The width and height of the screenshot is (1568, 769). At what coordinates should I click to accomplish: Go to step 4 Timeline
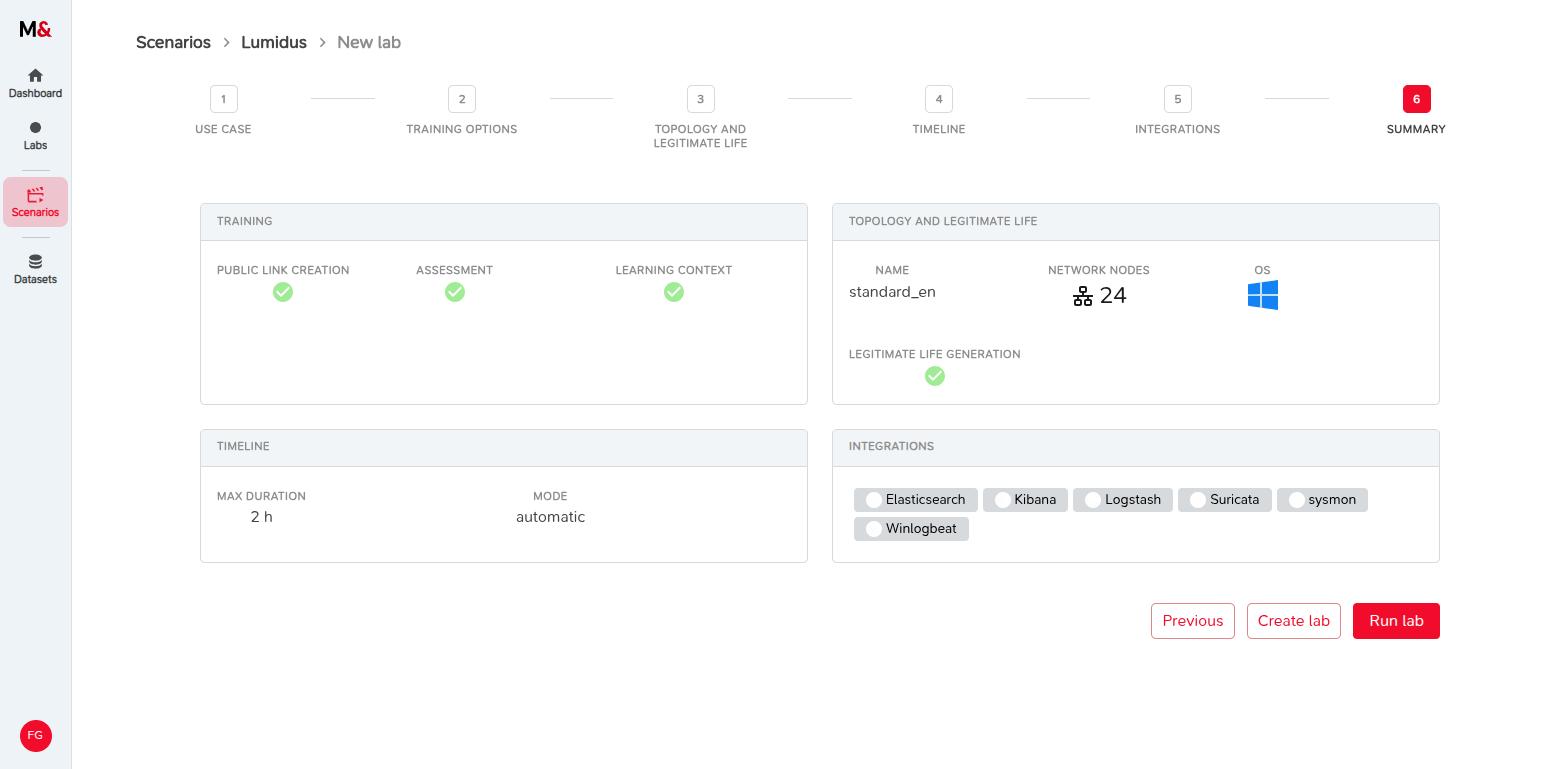[939, 110]
